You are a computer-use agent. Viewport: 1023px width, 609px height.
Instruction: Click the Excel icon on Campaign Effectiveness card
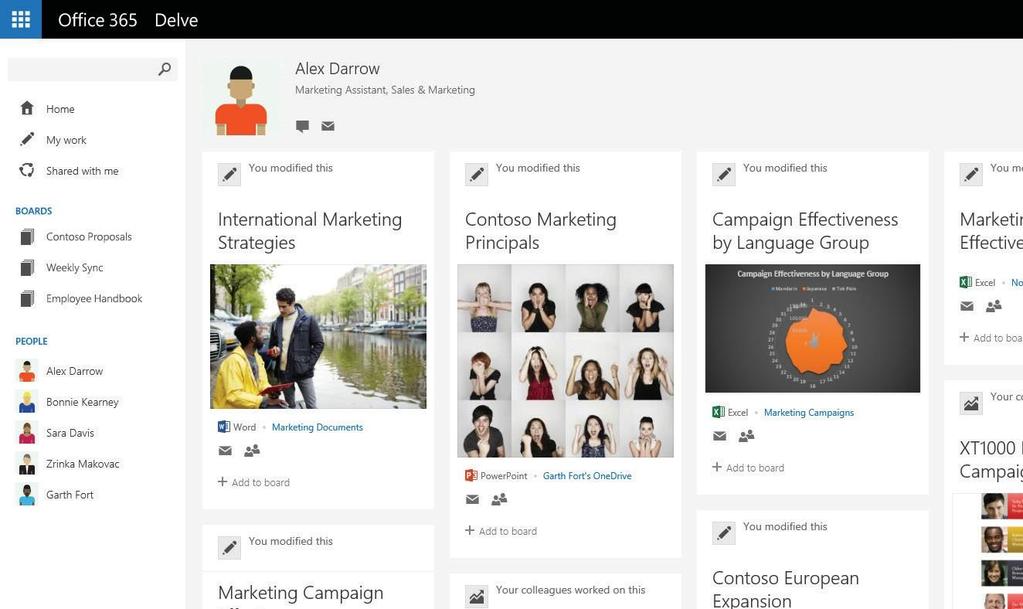(718, 412)
